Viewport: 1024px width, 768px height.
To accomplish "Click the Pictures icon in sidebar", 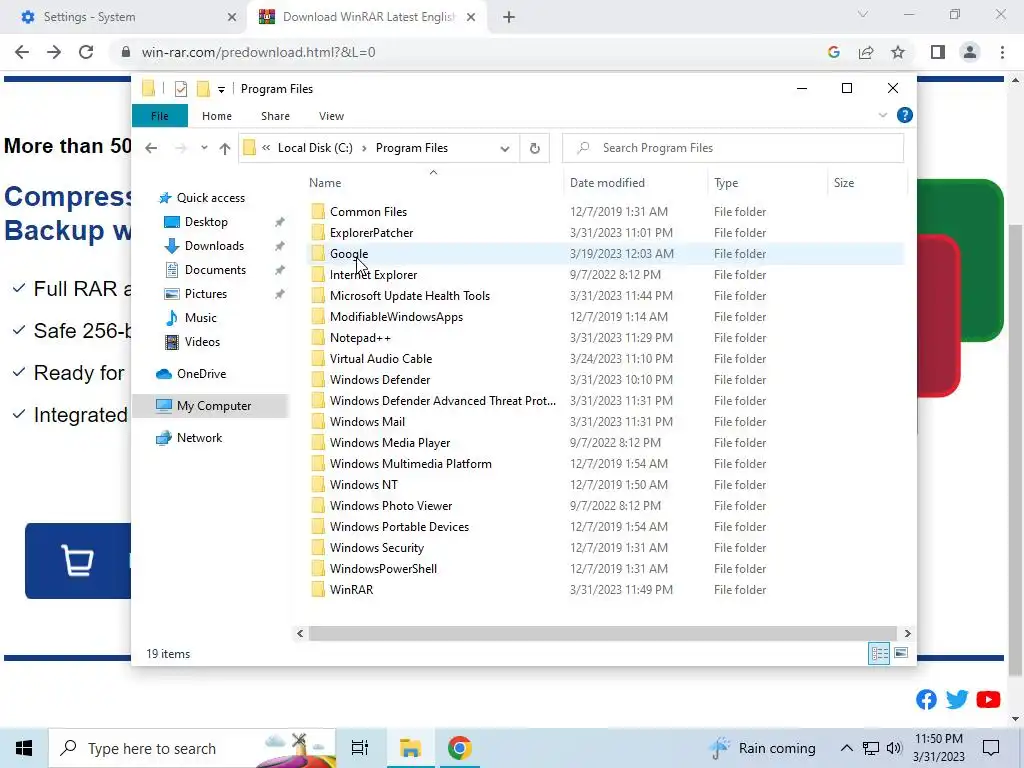I will 172,294.
